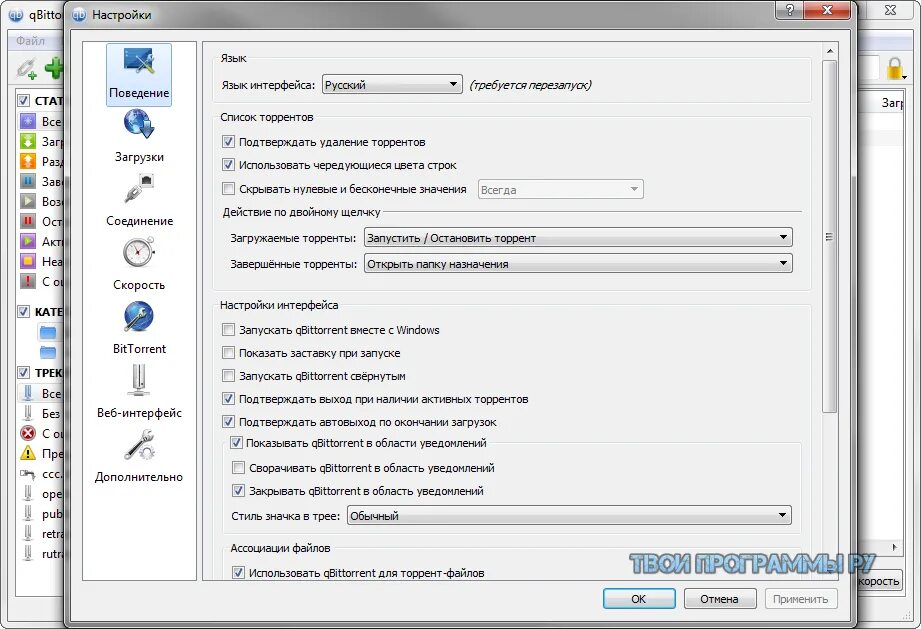Select the red exclamation errored filter in main window
921x629 pixels.
(x=28, y=281)
